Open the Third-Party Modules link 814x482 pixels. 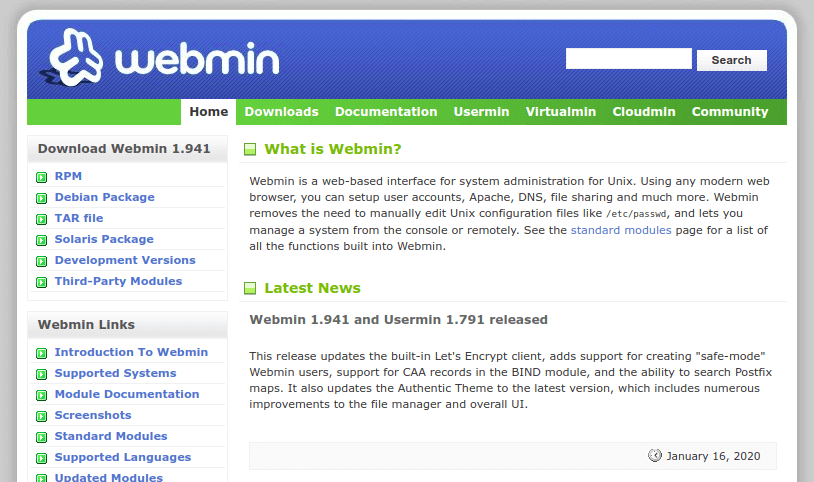point(118,281)
